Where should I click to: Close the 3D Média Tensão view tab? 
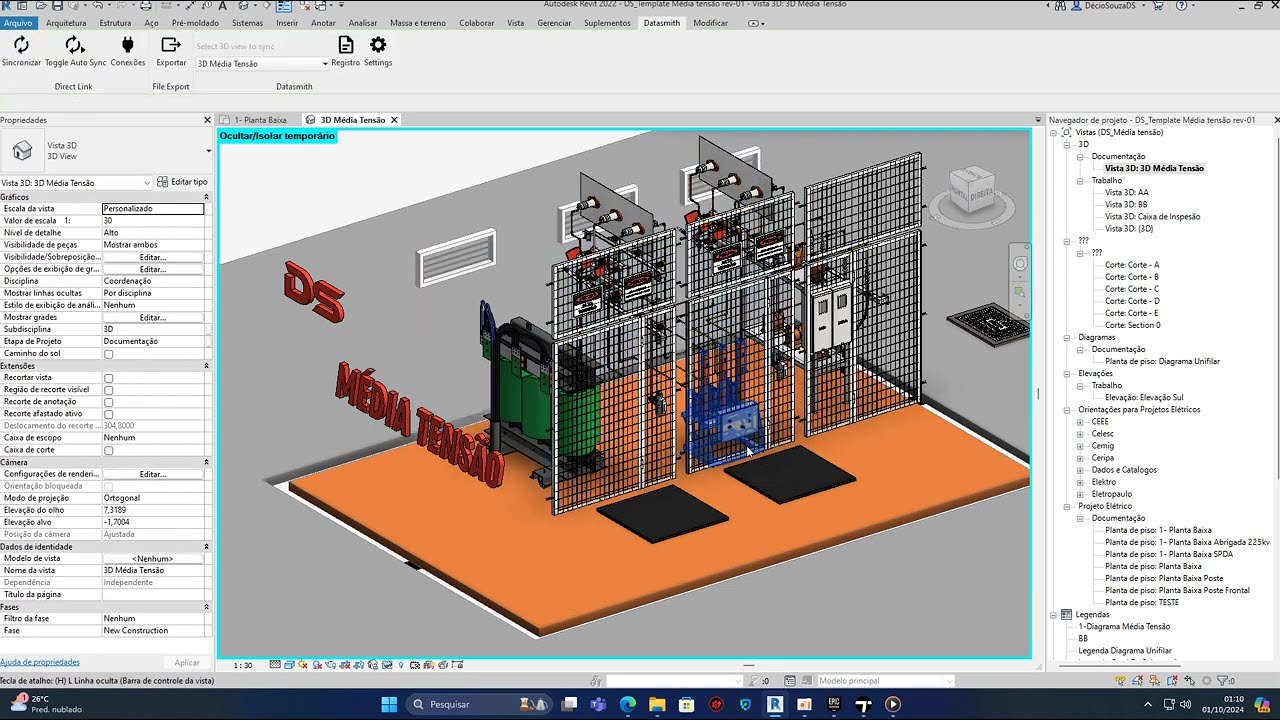coord(394,120)
